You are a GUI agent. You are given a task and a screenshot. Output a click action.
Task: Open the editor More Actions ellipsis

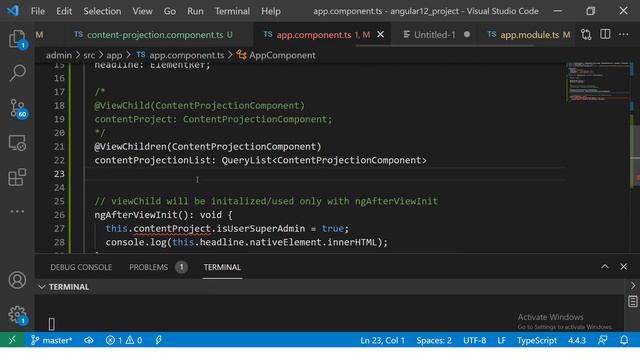point(624,34)
